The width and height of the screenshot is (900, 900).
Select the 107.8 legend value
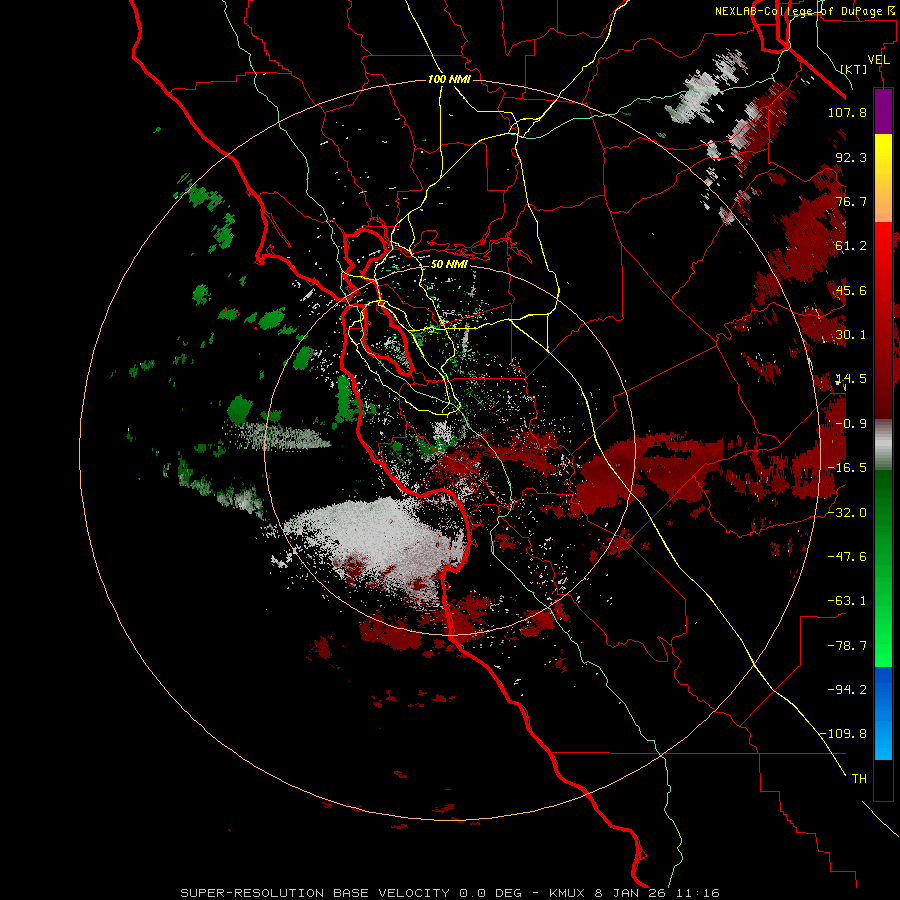coord(847,112)
